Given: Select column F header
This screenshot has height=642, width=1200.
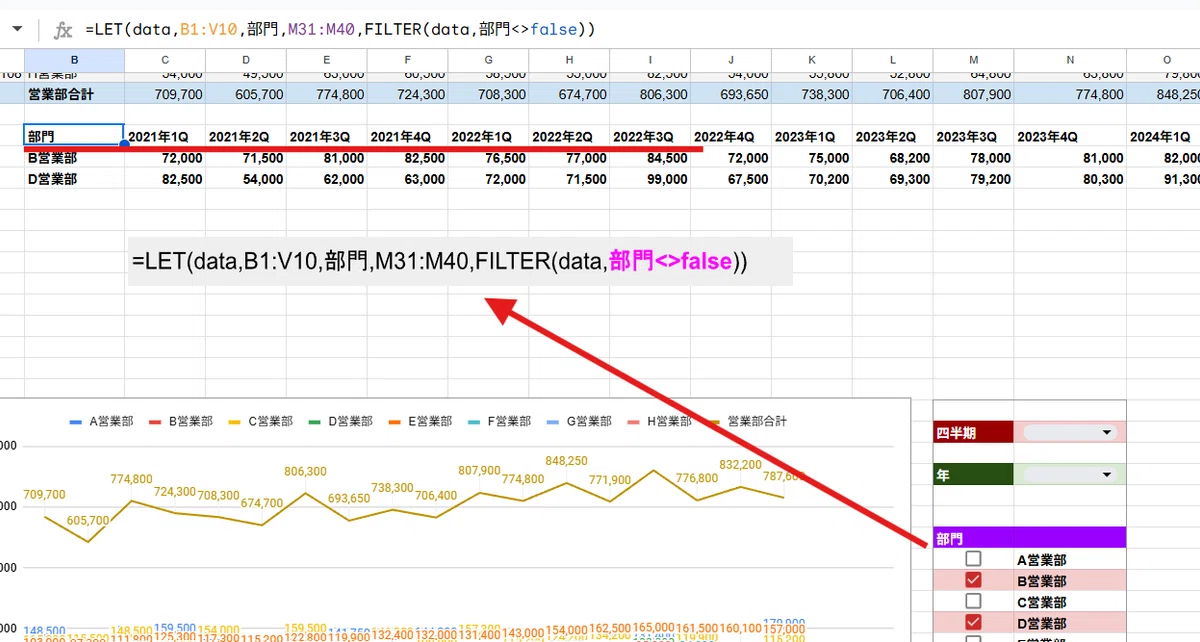Looking at the screenshot, I should pyautogui.click(x=407, y=60).
